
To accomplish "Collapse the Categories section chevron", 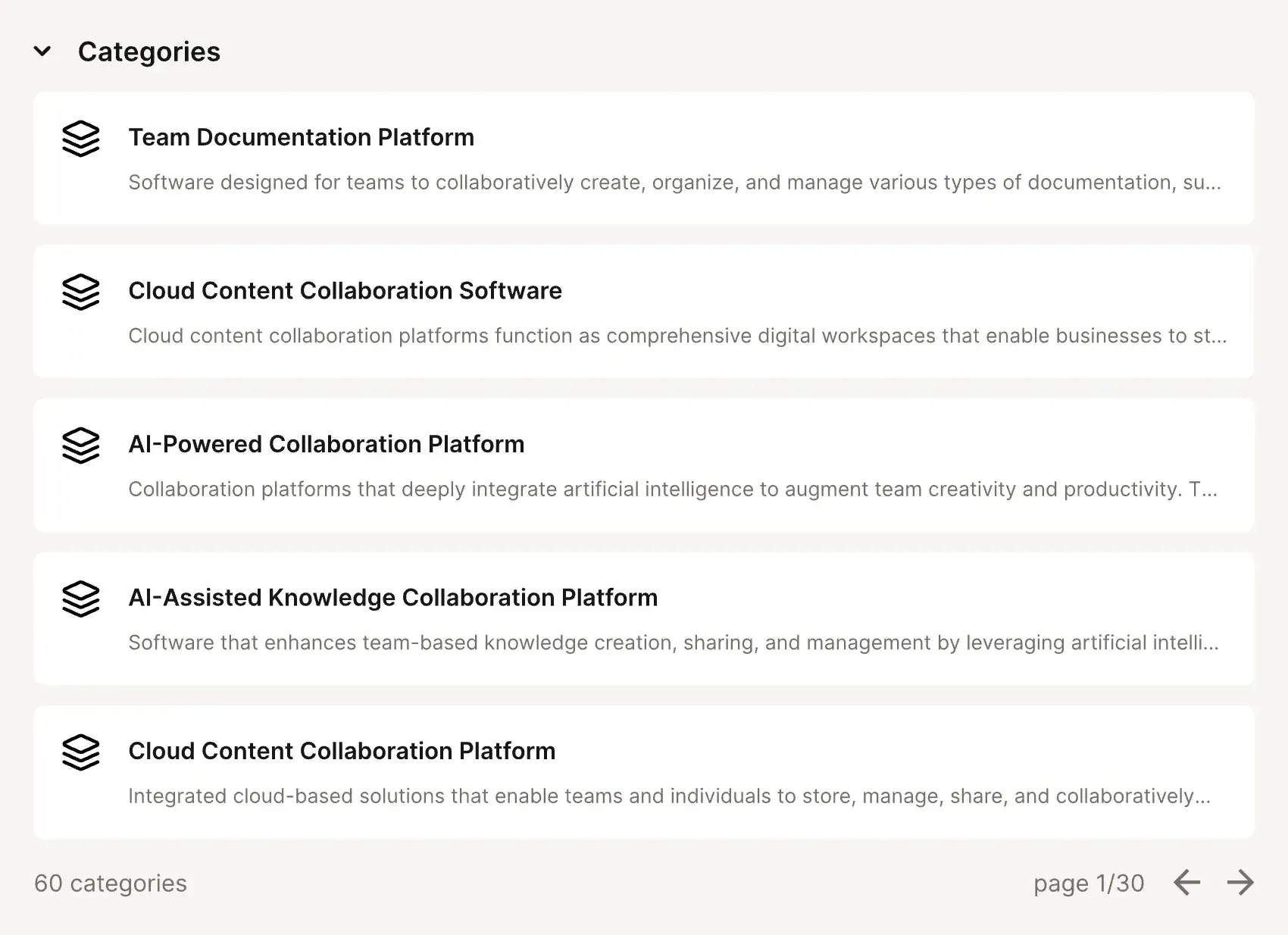I will pos(42,52).
